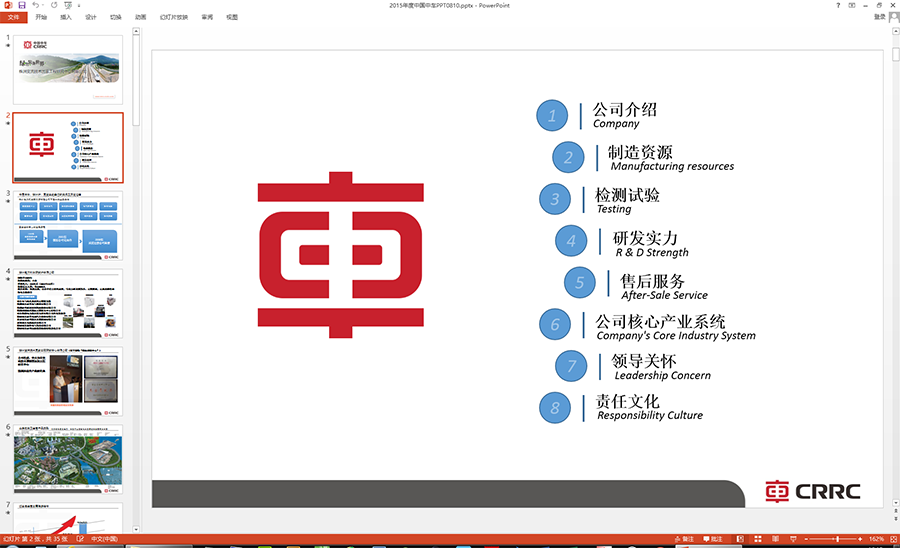Switch to the 幻灯片放映 (Slide Show) tab
The image size is (900, 548).
[x=174, y=17]
